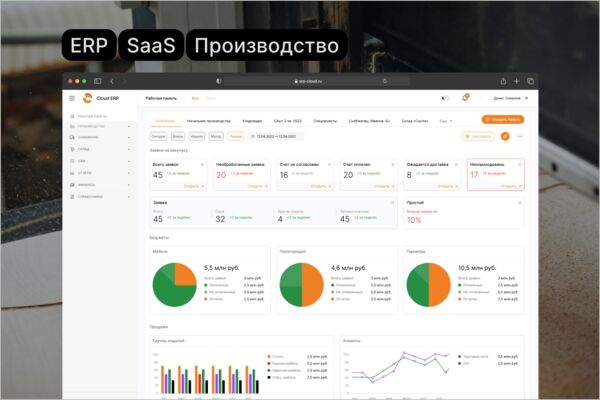Switch to the Снабжение dashboard tab

click(x=165, y=121)
